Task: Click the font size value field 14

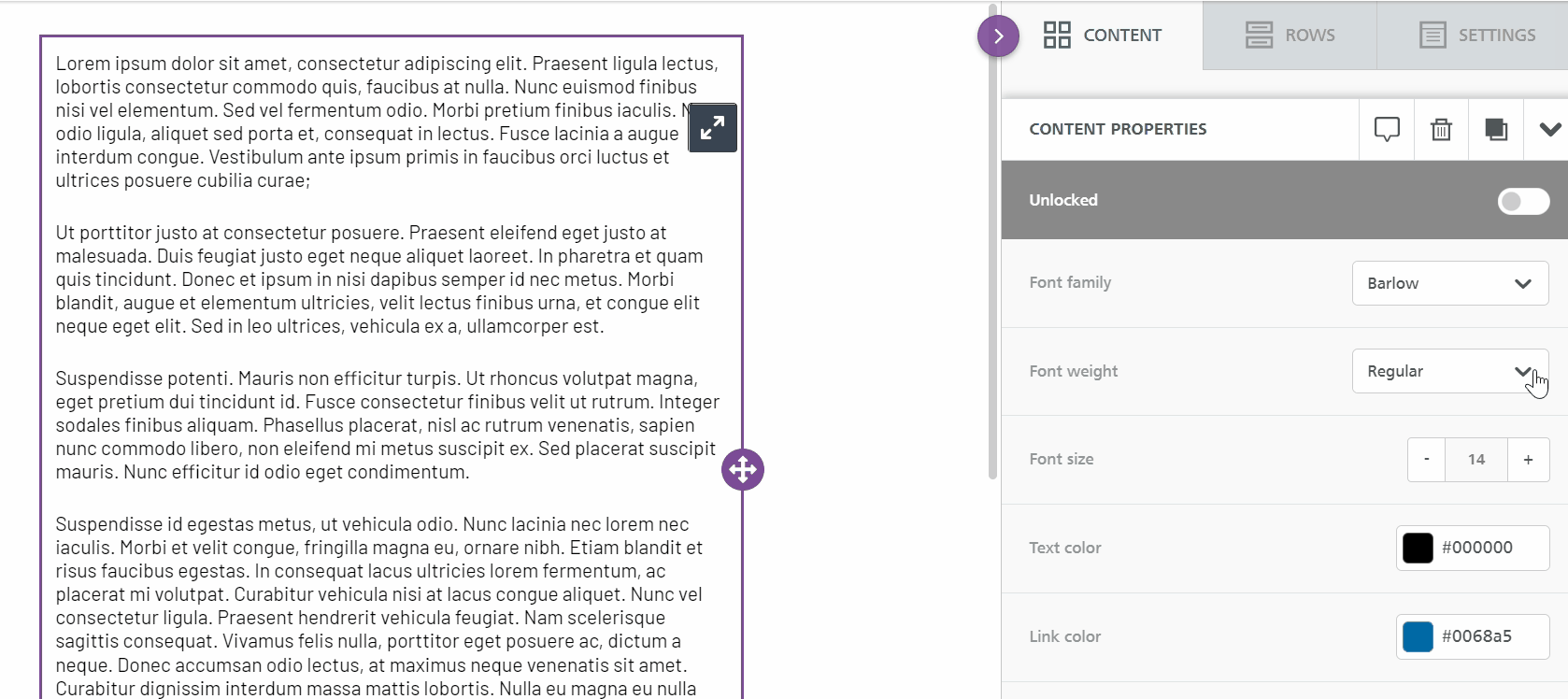Action: (x=1476, y=459)
